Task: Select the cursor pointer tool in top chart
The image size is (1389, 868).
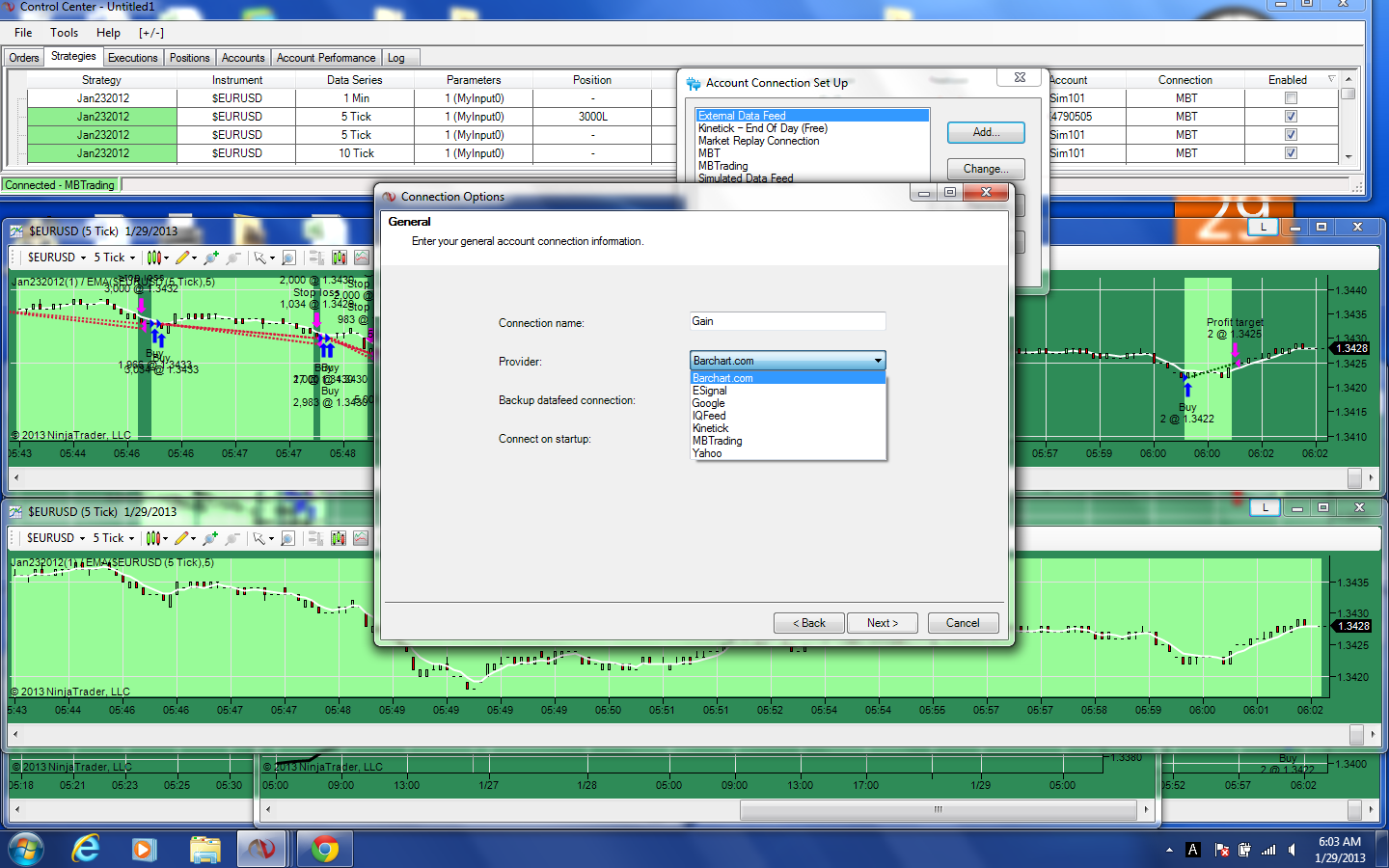Action: 259,258
